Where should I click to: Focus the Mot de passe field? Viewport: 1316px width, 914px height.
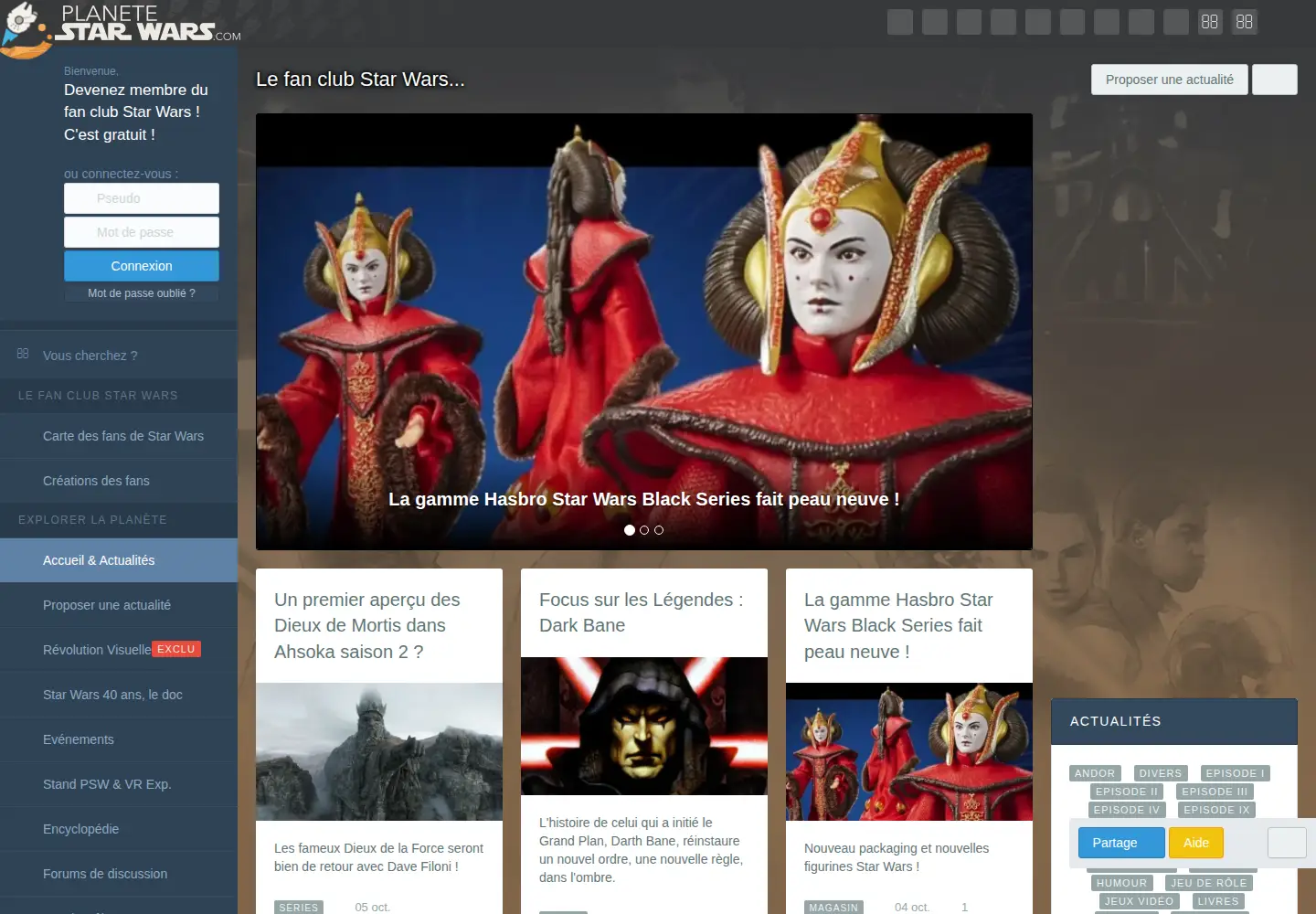pyautogui.click(x=142, y=232)
